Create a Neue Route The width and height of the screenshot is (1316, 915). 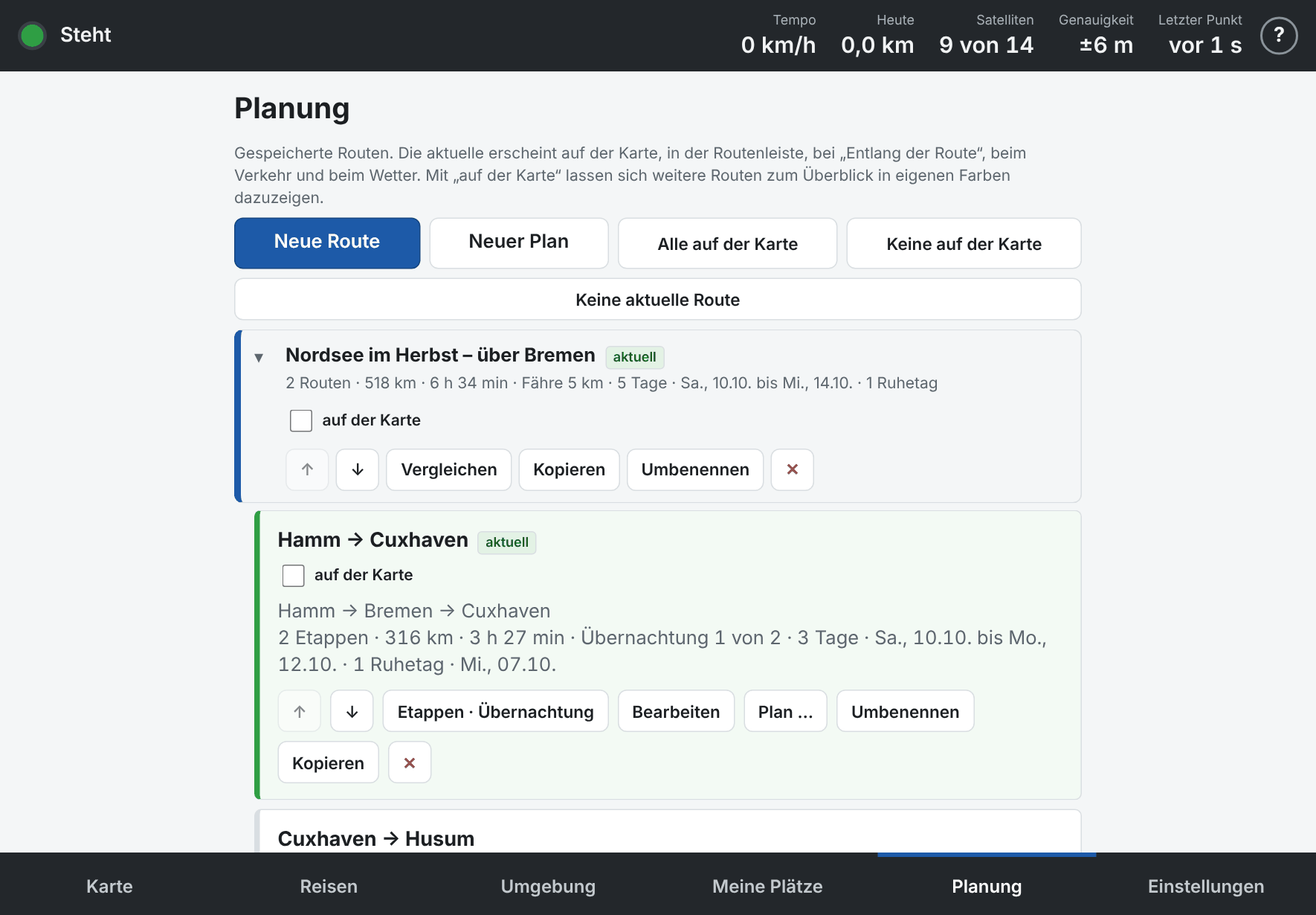point(327,243)
